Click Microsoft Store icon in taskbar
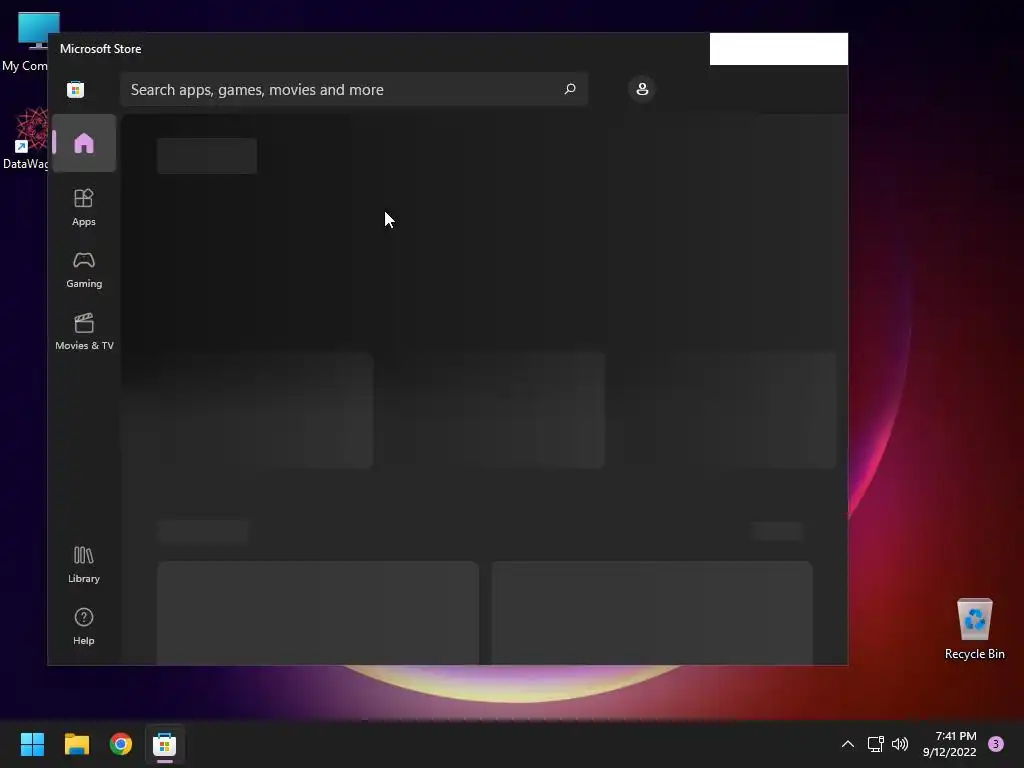This screenshot has width=1024, height=768. tap(165, 744)
